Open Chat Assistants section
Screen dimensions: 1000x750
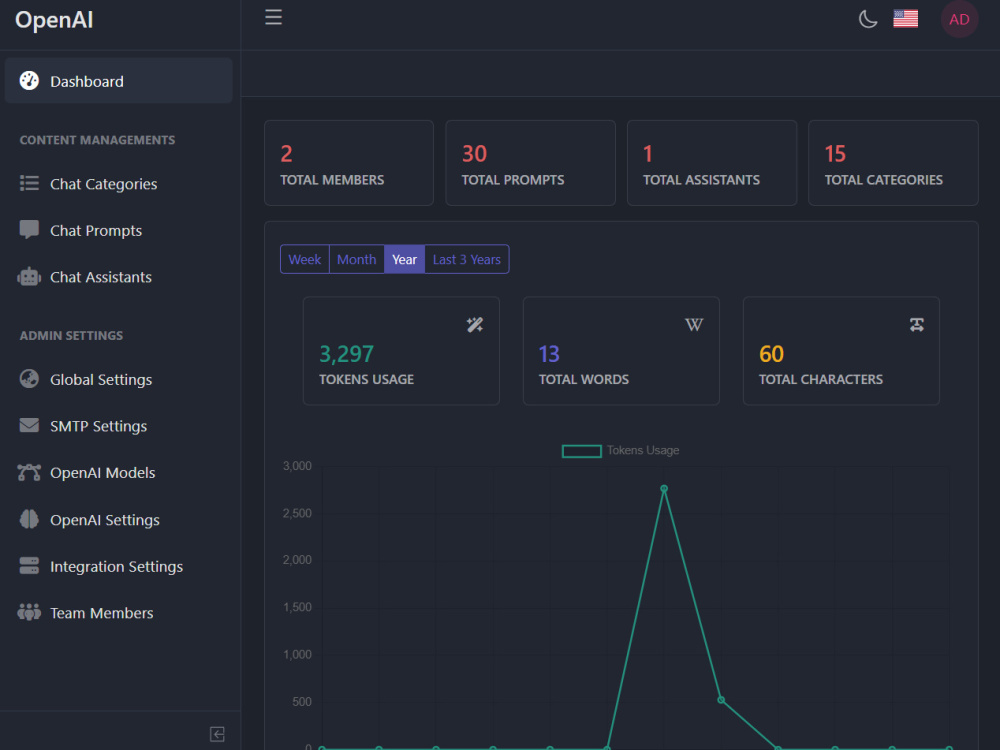tap(101, 277)
